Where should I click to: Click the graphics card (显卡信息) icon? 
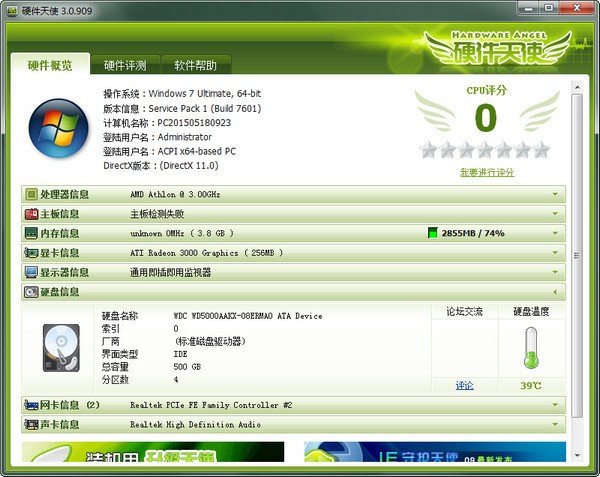pos(31,253)
